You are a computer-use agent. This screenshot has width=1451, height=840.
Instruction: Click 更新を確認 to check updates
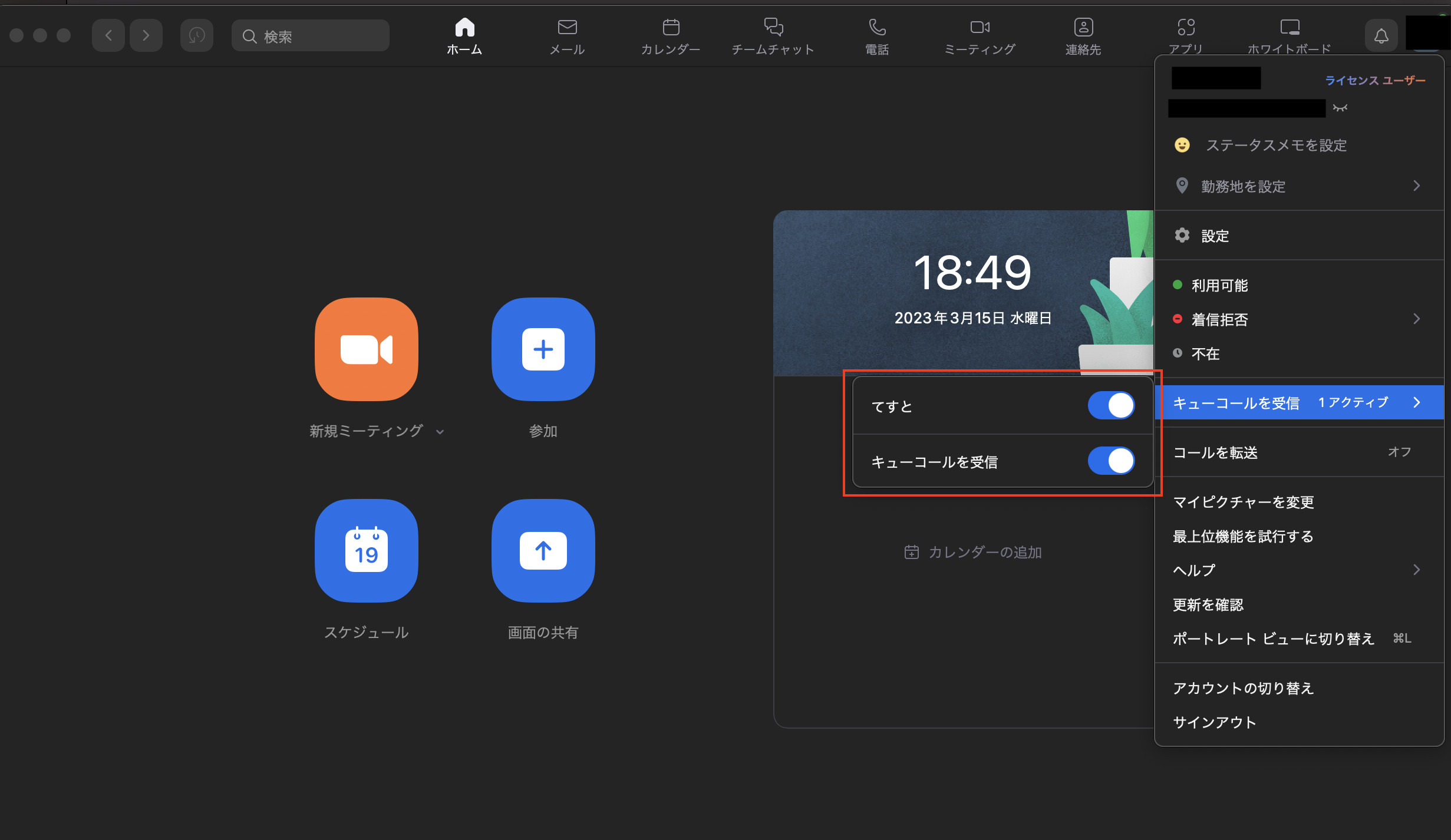tap(1299, 604)
